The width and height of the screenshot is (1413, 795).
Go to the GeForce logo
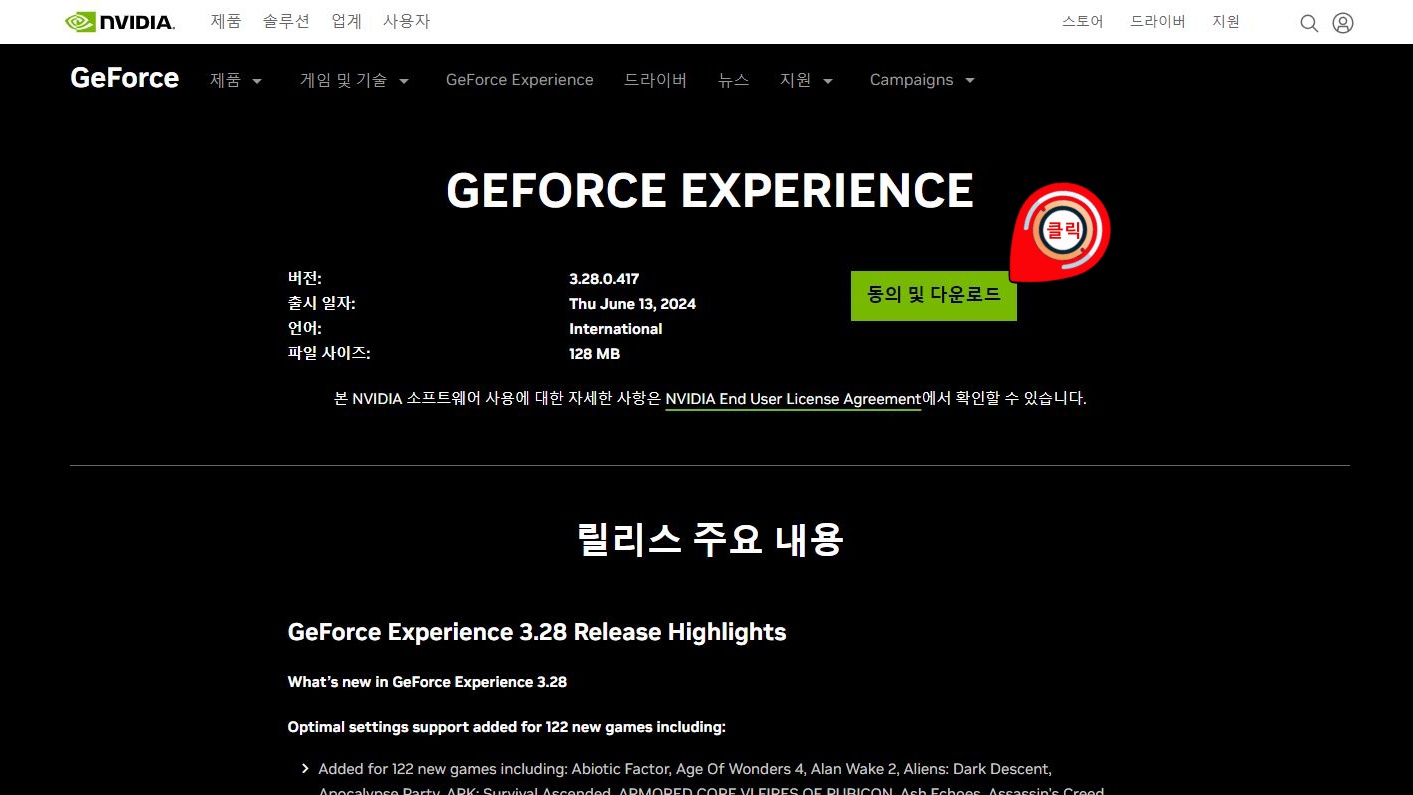tap(125, 78)
